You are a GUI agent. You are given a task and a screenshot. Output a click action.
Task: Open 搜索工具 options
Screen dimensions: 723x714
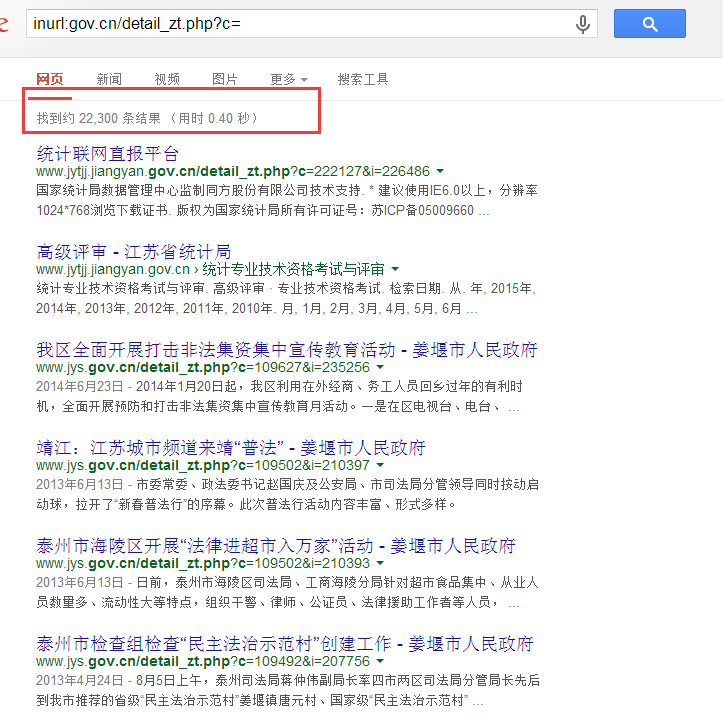363,79
